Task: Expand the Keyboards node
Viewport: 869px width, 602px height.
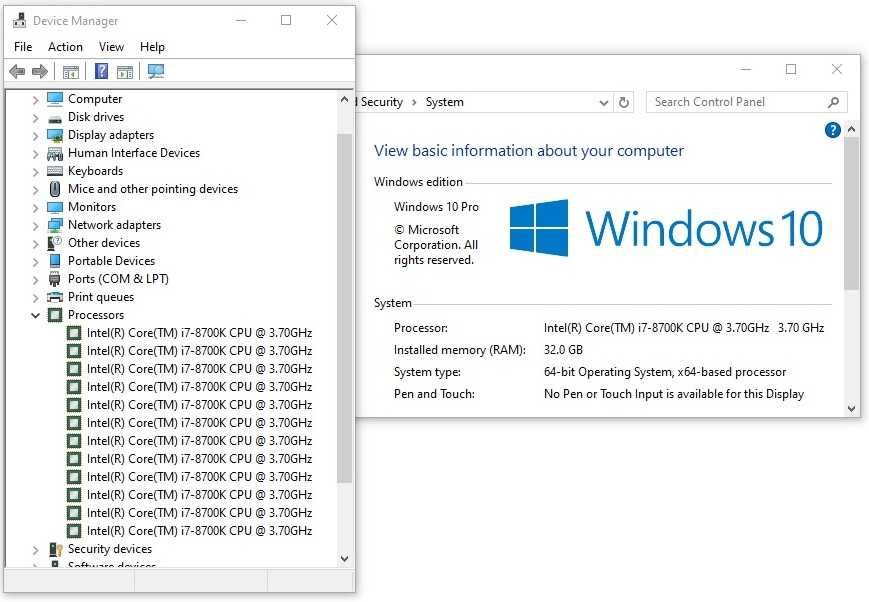Action: click(x=35, y=172)
